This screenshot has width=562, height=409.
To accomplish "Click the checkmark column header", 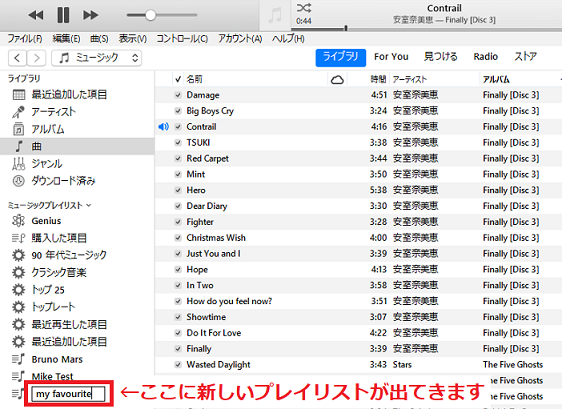I will [x=178, y=79].
